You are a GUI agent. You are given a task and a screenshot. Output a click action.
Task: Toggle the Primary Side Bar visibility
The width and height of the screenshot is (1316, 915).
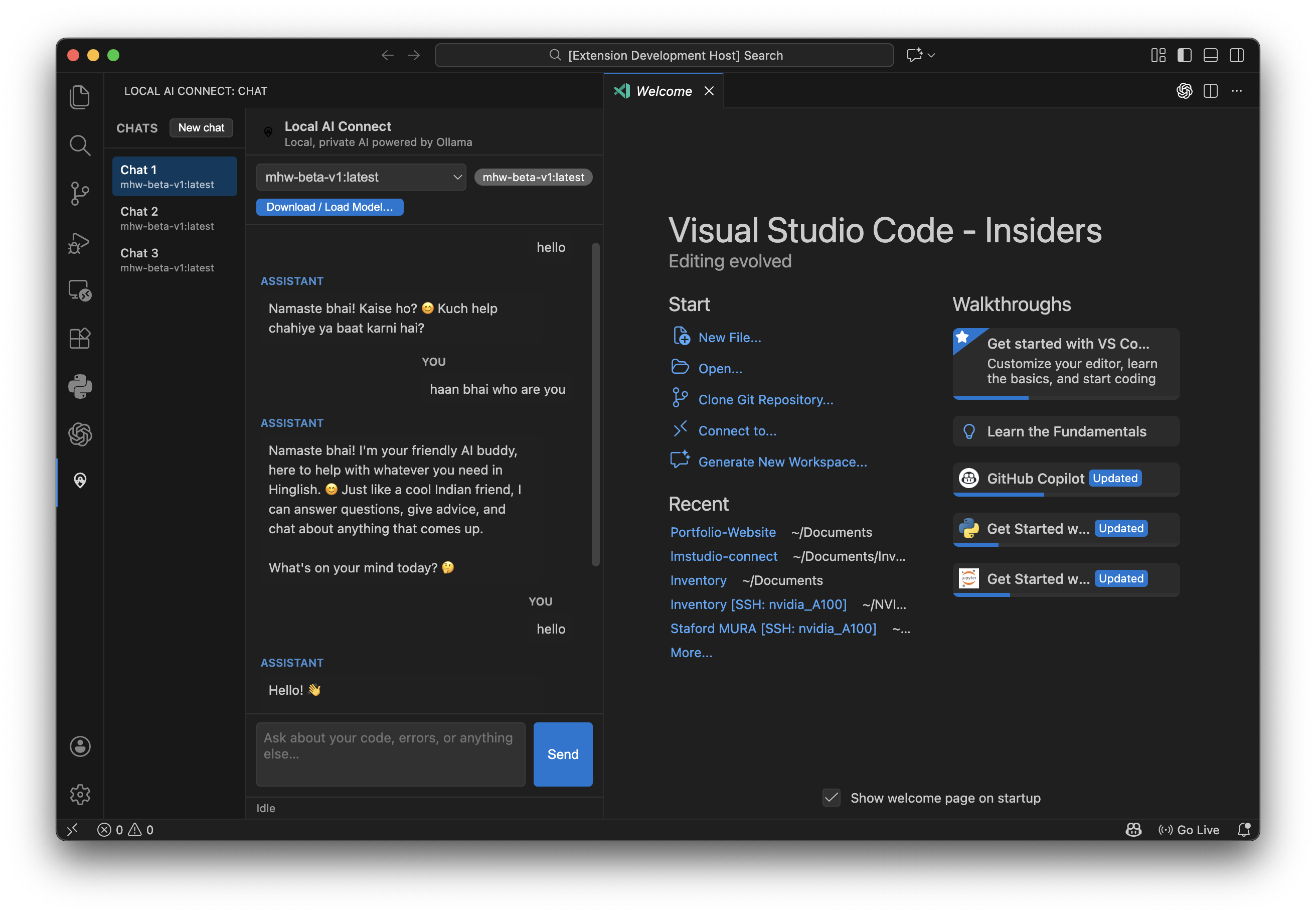tap(1184, 55)
